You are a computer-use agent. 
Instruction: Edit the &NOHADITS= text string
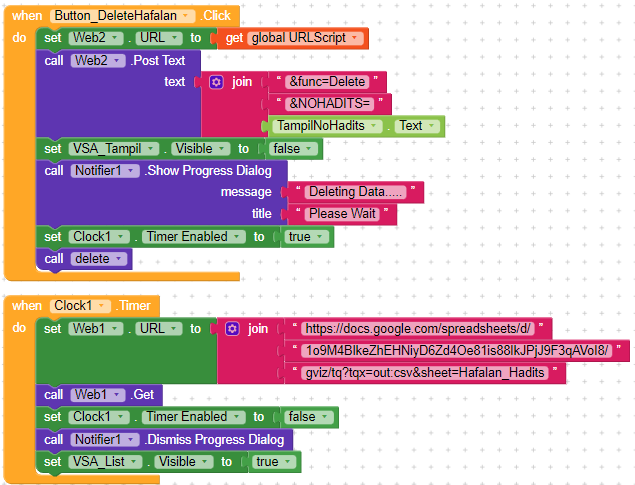tap(330, 104)
